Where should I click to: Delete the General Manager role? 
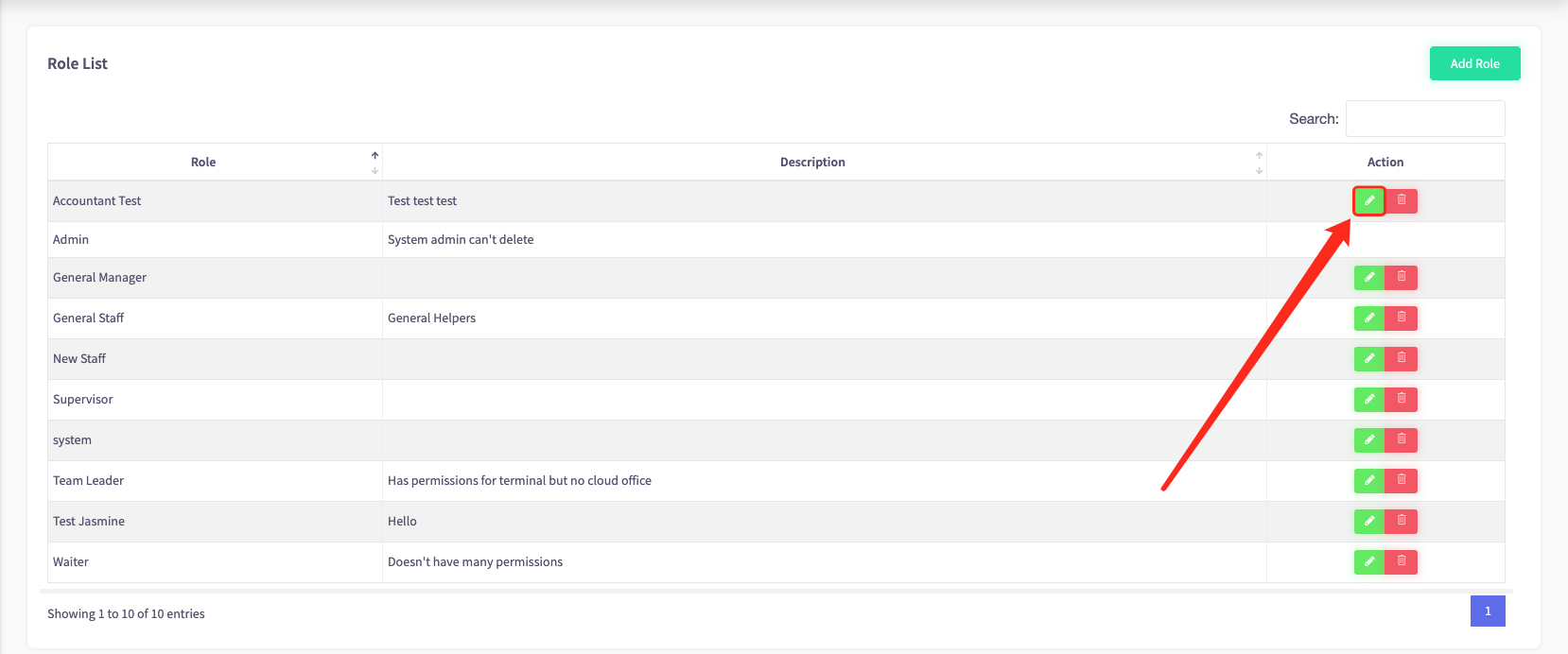click(x=1402, y=277)
